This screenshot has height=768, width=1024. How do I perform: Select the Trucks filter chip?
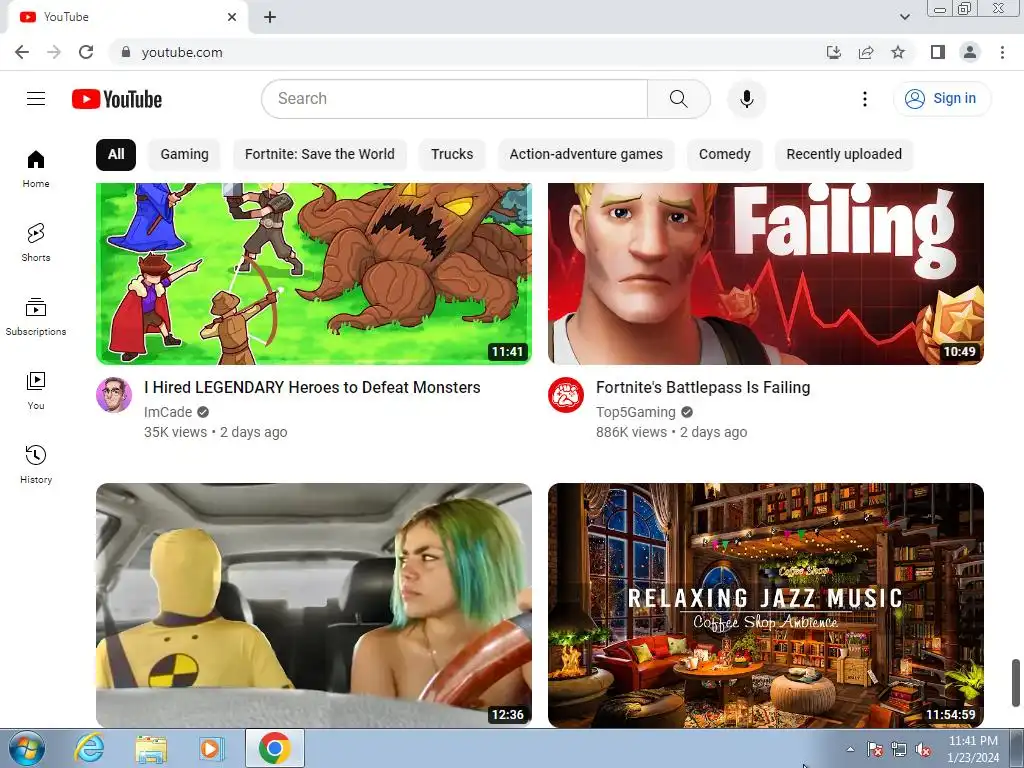point(452,154)
